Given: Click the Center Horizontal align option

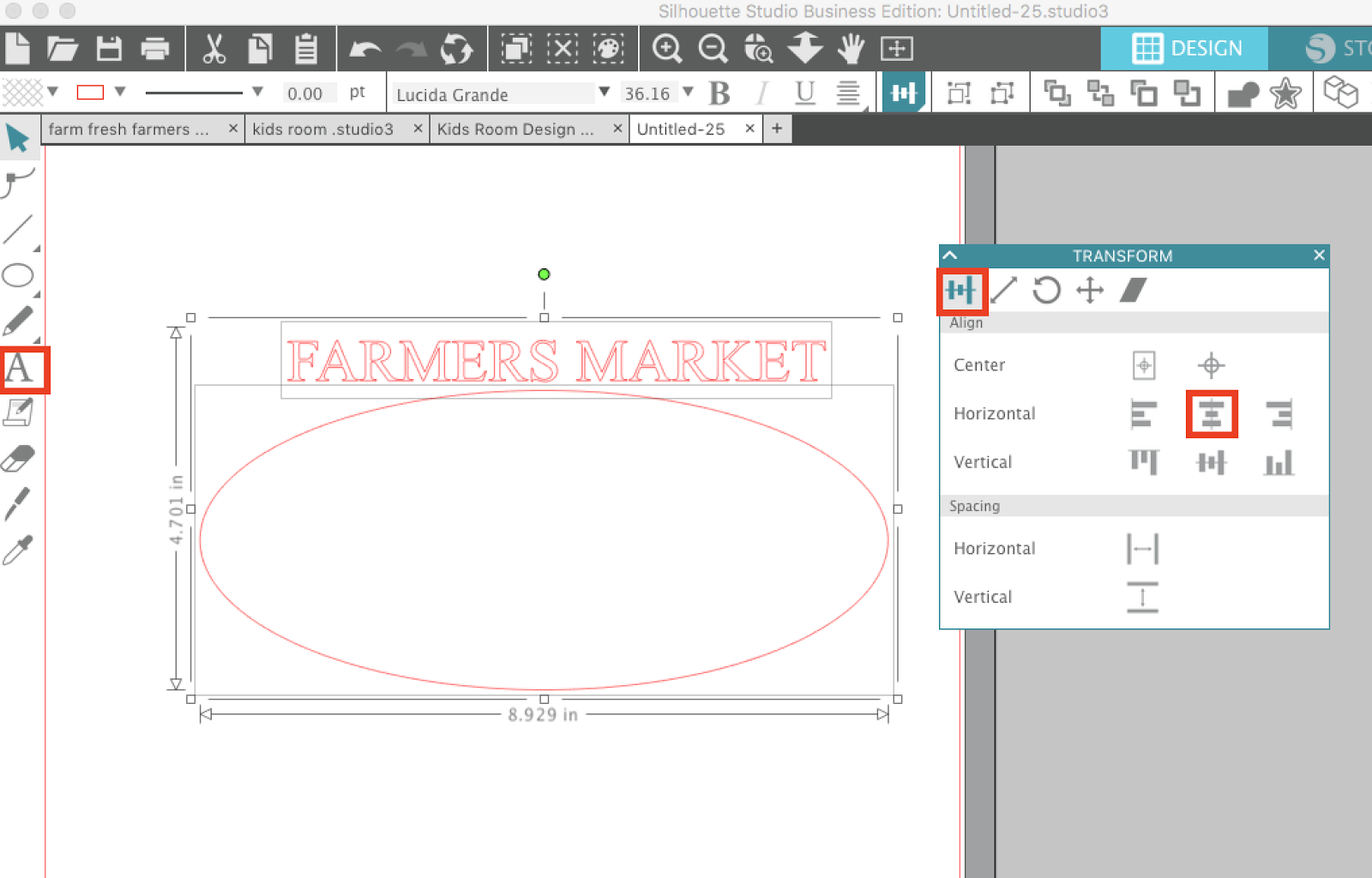Looking at the screenshot, I should pyautogui.click(x=1211, y=414).
